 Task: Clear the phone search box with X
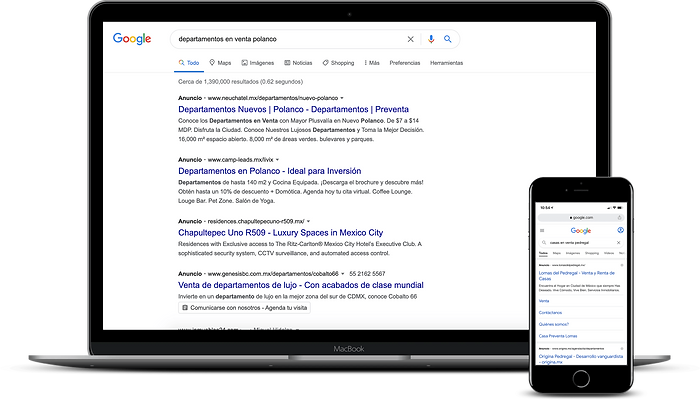coord(618,242)
